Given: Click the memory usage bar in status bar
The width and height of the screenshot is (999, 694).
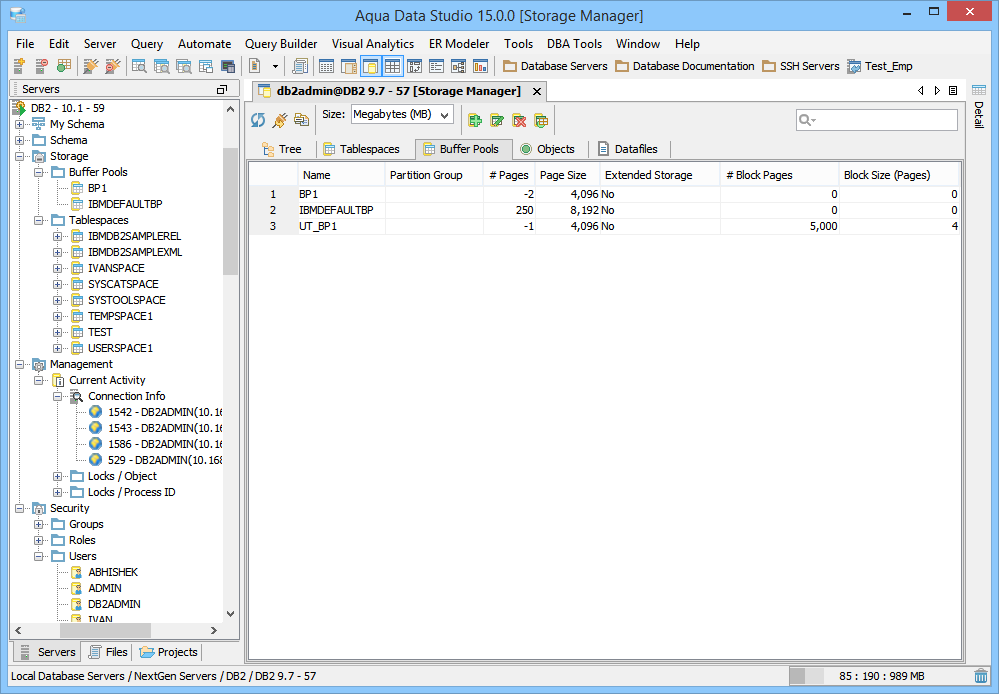Looking at the screenshot, I should (x=879, y=676).
